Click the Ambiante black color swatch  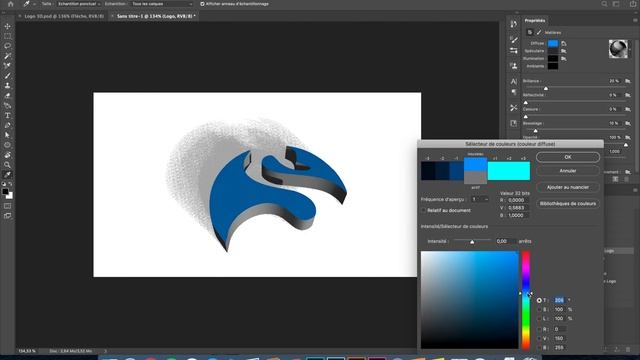click(553, 66)
